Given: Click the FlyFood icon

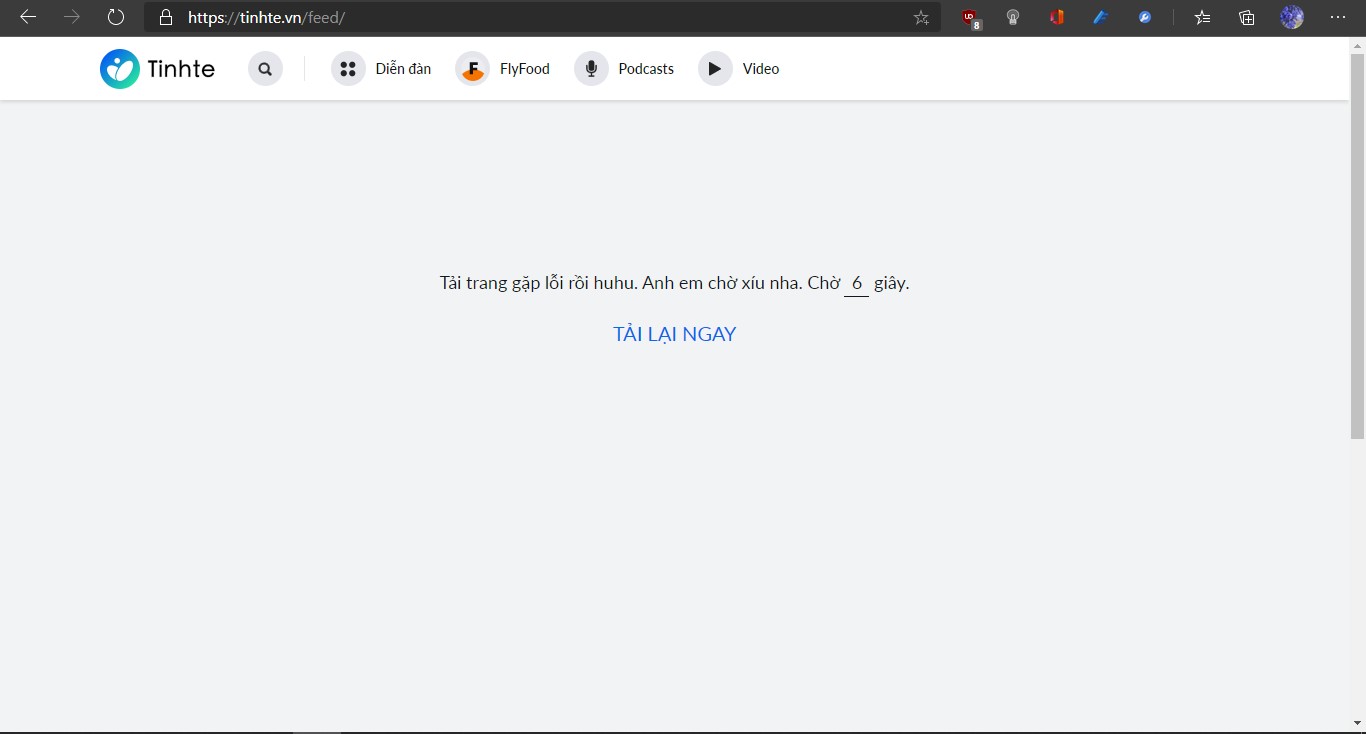Looking at the screenshot, I should [x=471, y=69].
